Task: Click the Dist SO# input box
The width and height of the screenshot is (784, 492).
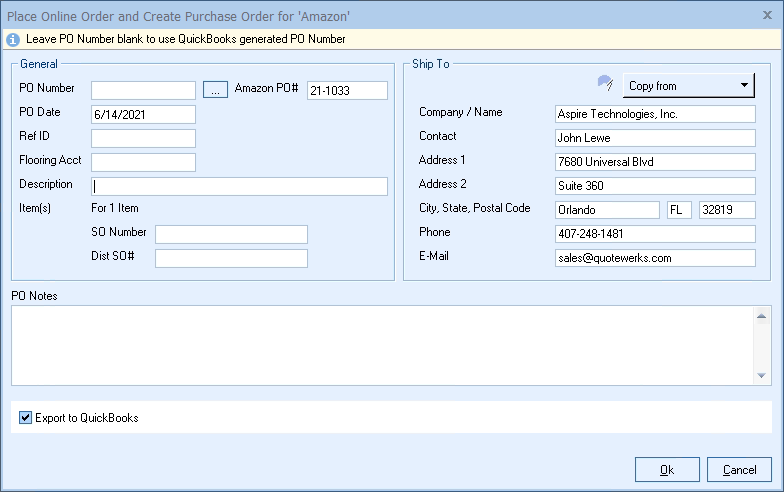Action: (x=231, y=258)
